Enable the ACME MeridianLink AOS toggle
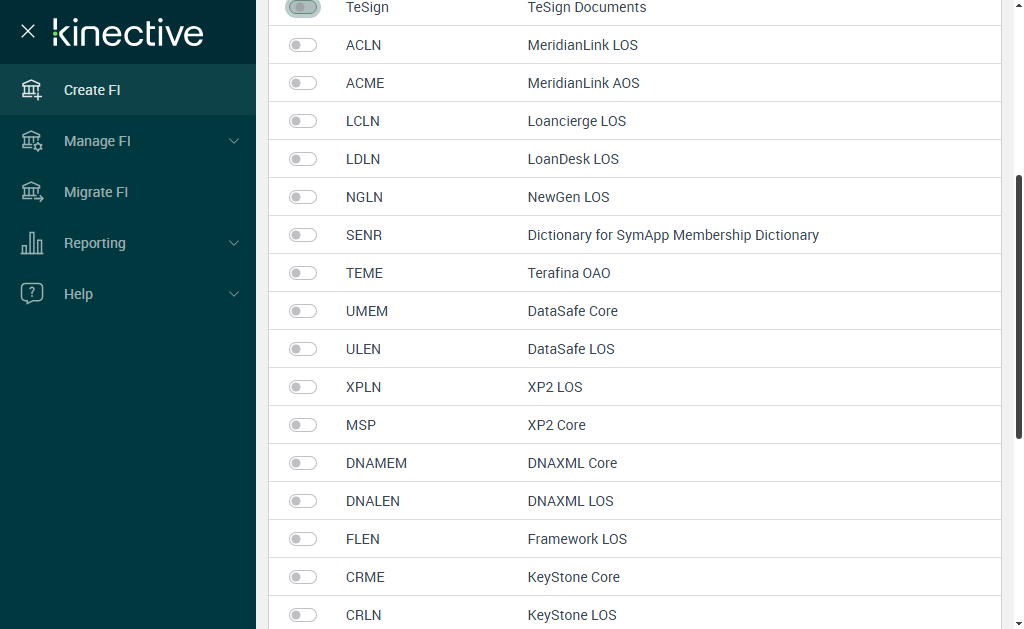Screen dimensions: 1024x629 [303, 83]
